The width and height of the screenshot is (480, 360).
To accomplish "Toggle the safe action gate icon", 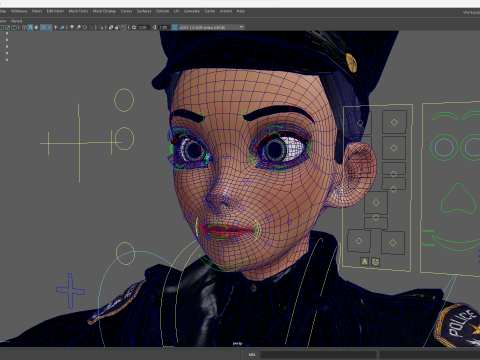I will pos(7,27).
